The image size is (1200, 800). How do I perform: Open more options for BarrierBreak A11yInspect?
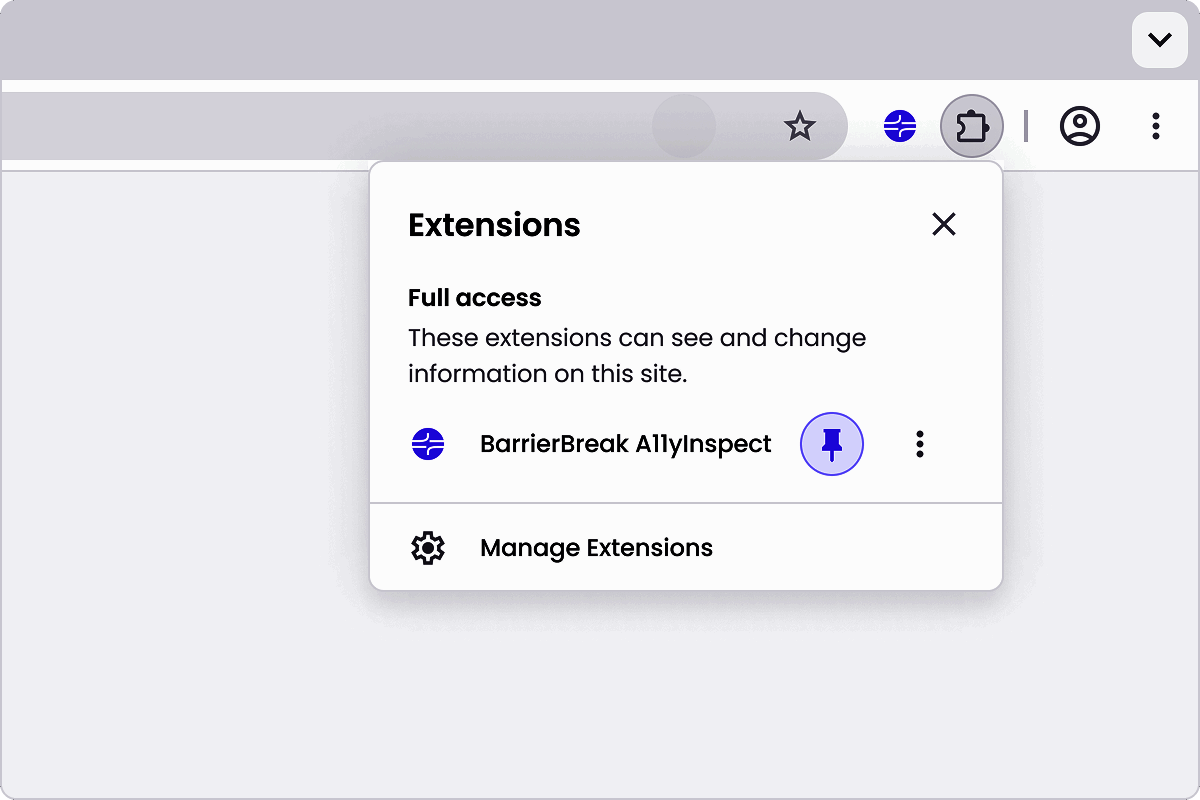(x=920, y=444)
